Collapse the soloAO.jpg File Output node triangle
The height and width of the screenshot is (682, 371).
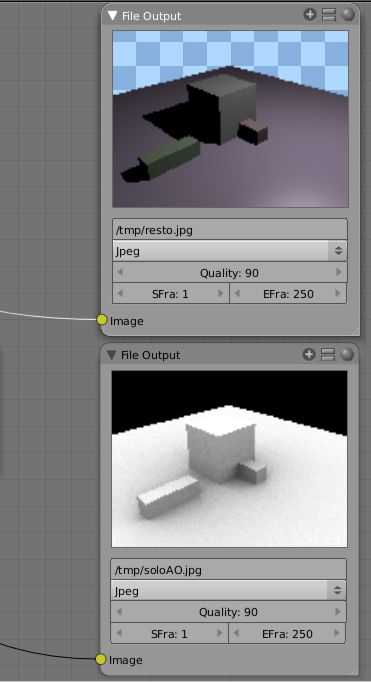point(112,355)
